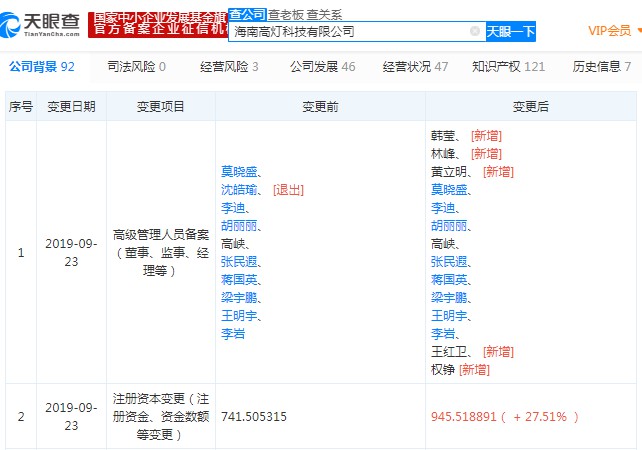Screen dimensions: 642x450
Task: Select 高峡 name in 变更后 column
Action: click(x=443, y=244)
